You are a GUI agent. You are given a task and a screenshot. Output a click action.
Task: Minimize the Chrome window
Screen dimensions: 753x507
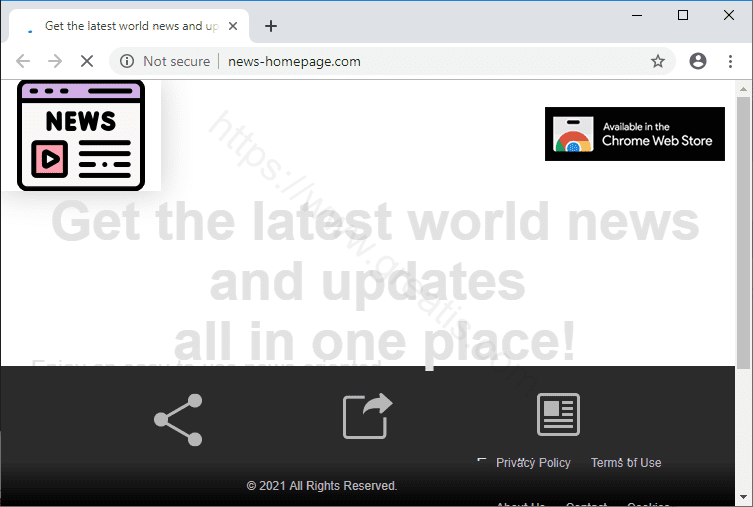637,15
